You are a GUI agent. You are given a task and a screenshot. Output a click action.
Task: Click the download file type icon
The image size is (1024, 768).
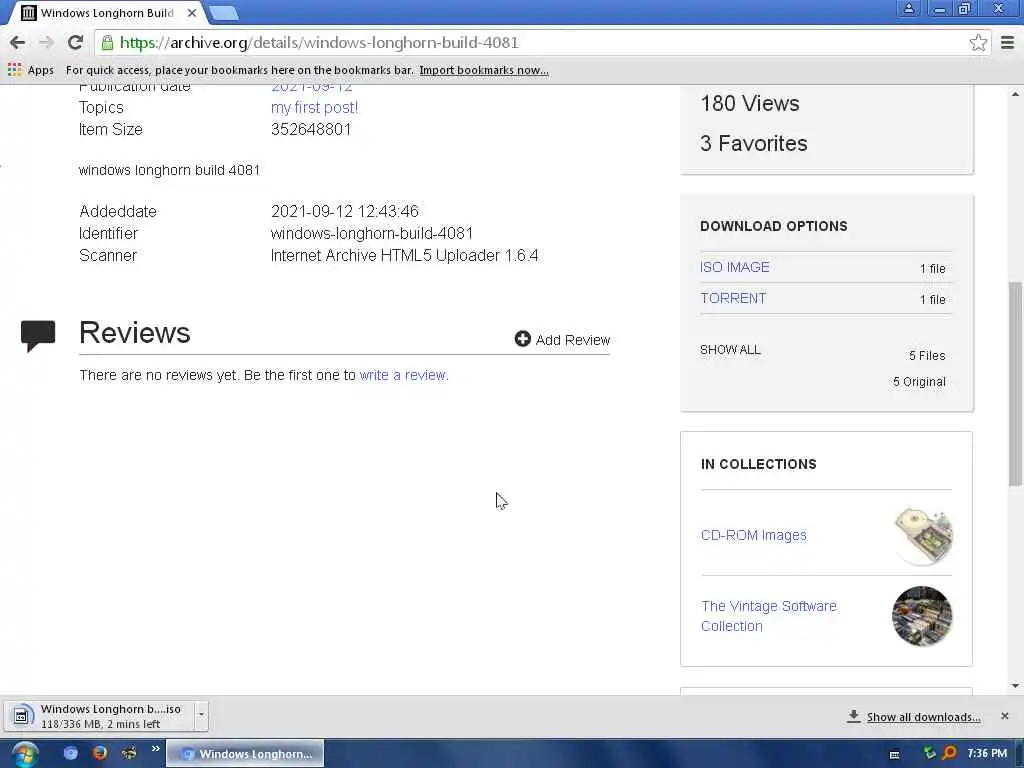point(21,716)
